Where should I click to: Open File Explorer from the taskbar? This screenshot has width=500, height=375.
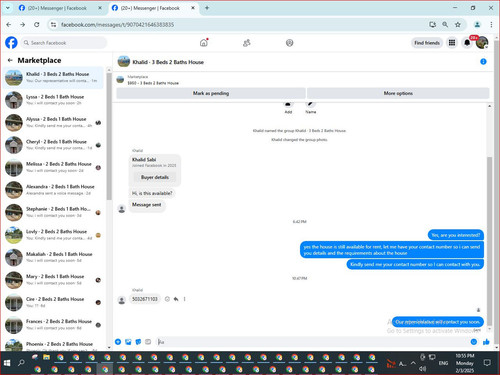pos(46,358)
